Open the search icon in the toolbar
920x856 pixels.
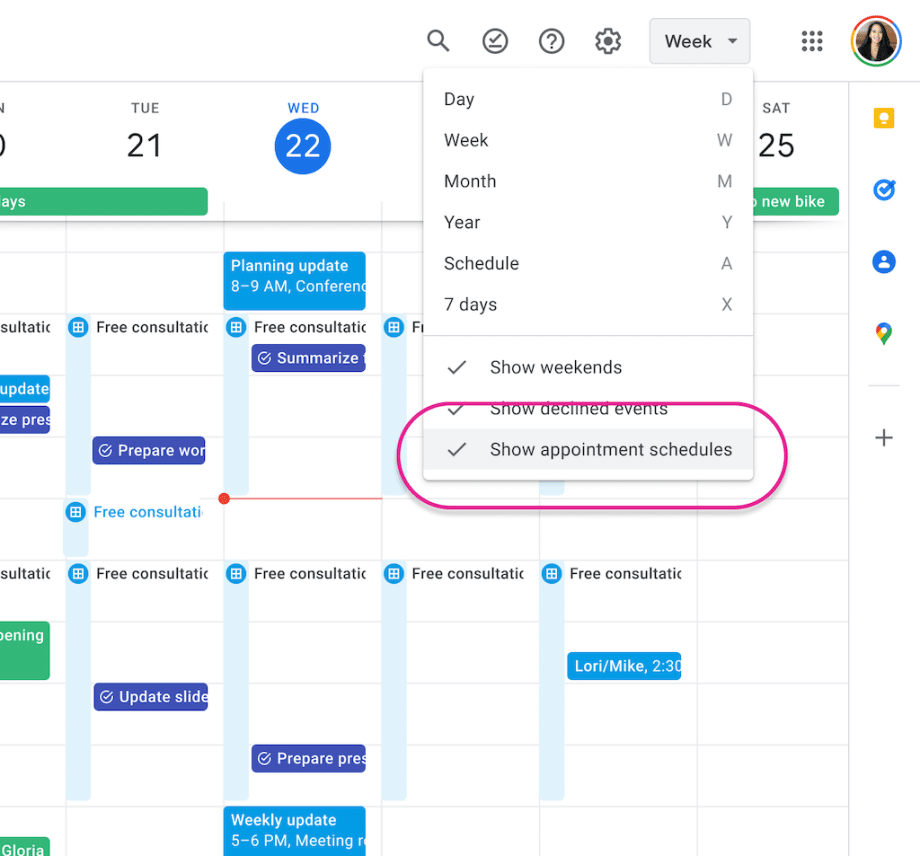pos(438,41)
